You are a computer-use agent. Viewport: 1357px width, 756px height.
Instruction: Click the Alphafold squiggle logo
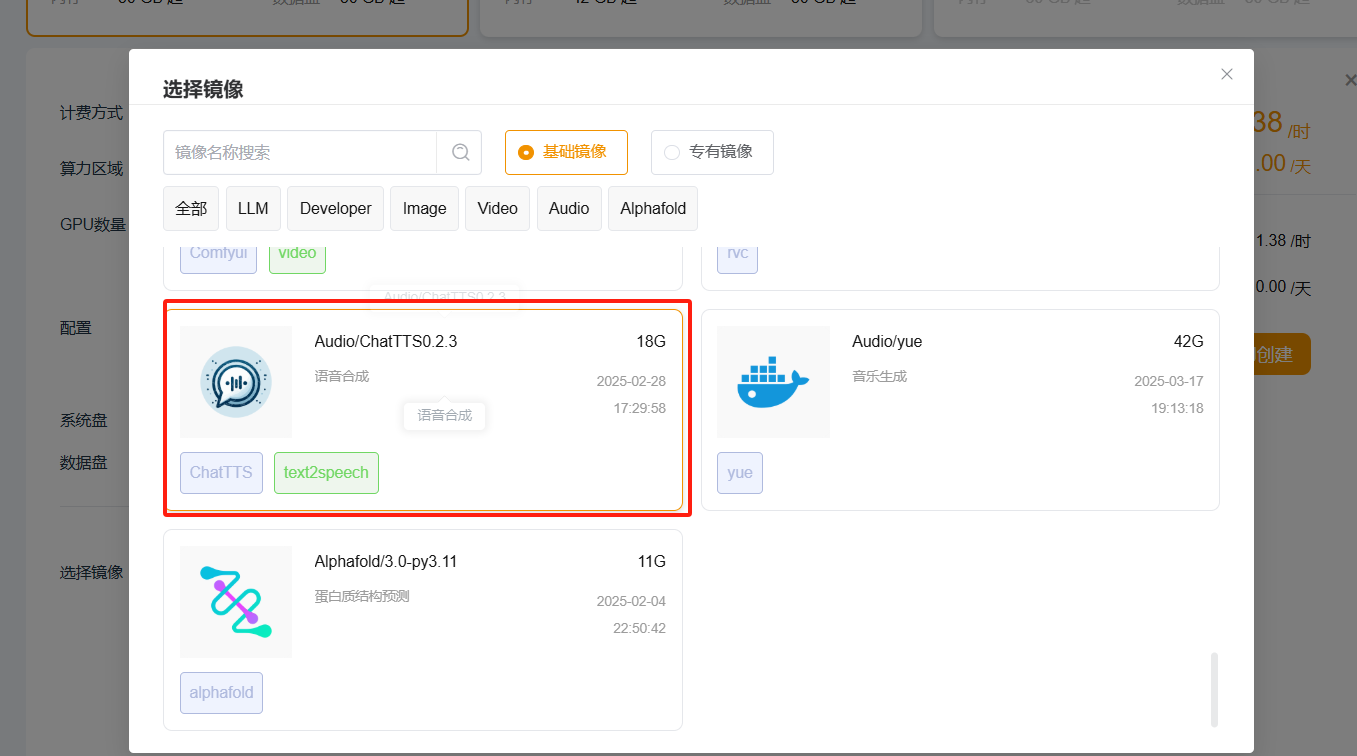pos(236,602)
